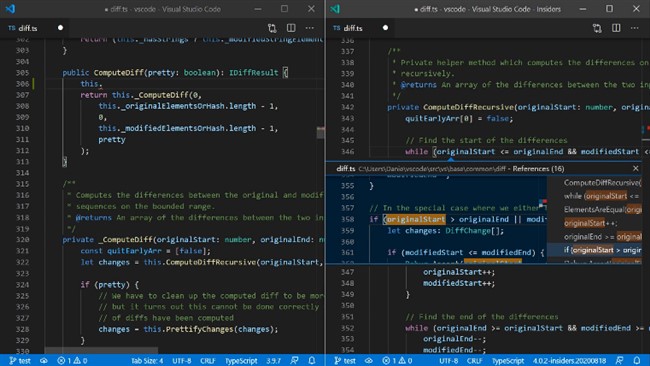Image resolution: width=650 pixels, height=366 pixels.
Task: Open notifications bell in left status bar
Action: click(312, 361)
